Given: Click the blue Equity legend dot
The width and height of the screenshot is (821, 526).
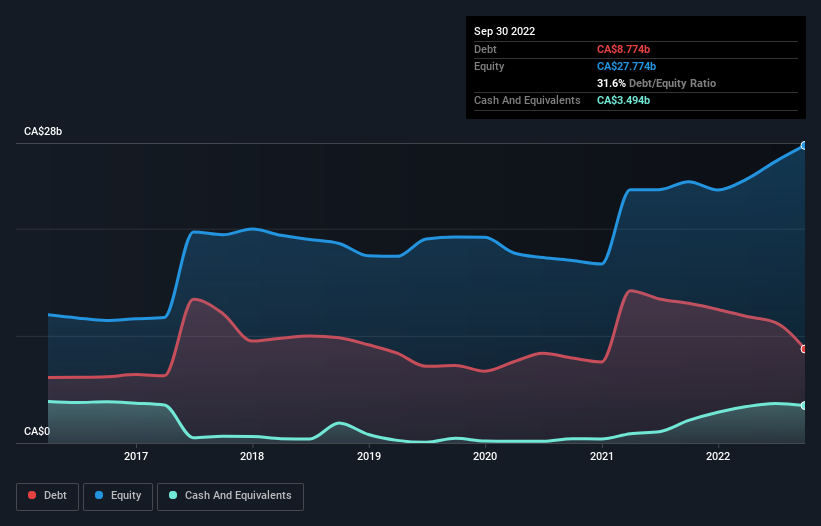Looking at the screenshot, I should (99, 495).
